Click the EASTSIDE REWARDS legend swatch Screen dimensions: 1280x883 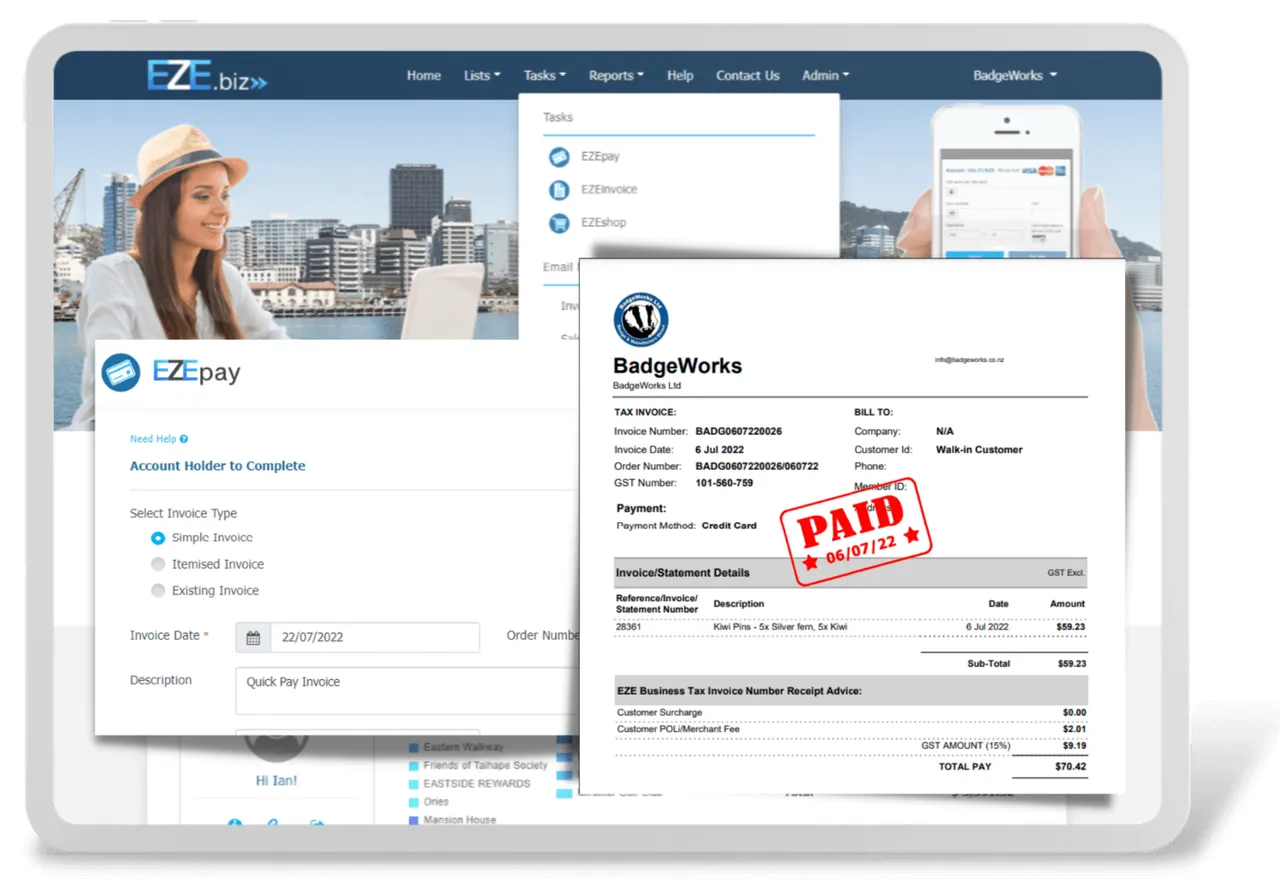pyautogui.click(x=414, y=784)
